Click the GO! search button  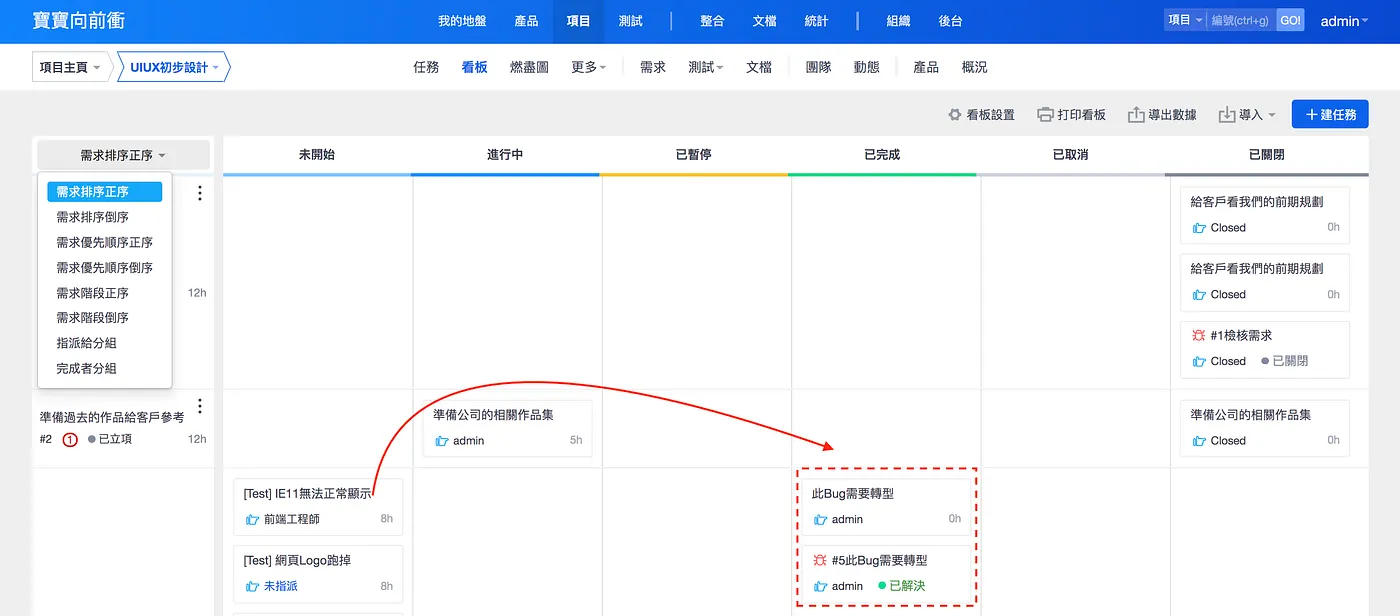1290,20
